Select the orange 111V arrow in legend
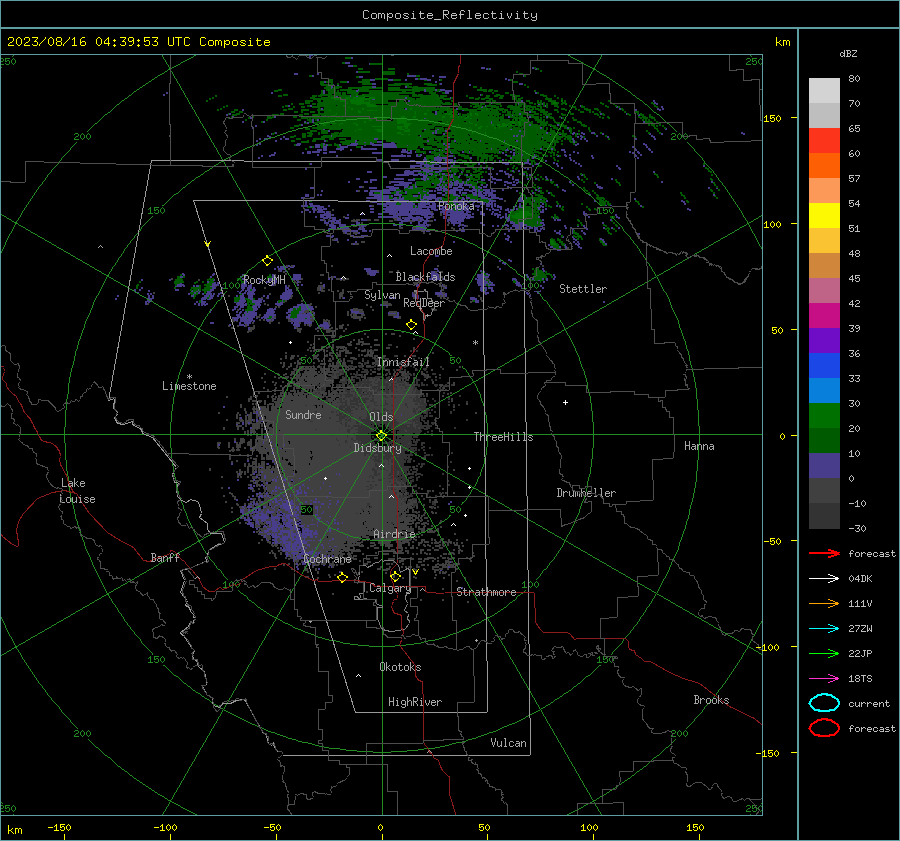Screen dimensions: 900x841 tap(824, 603)
